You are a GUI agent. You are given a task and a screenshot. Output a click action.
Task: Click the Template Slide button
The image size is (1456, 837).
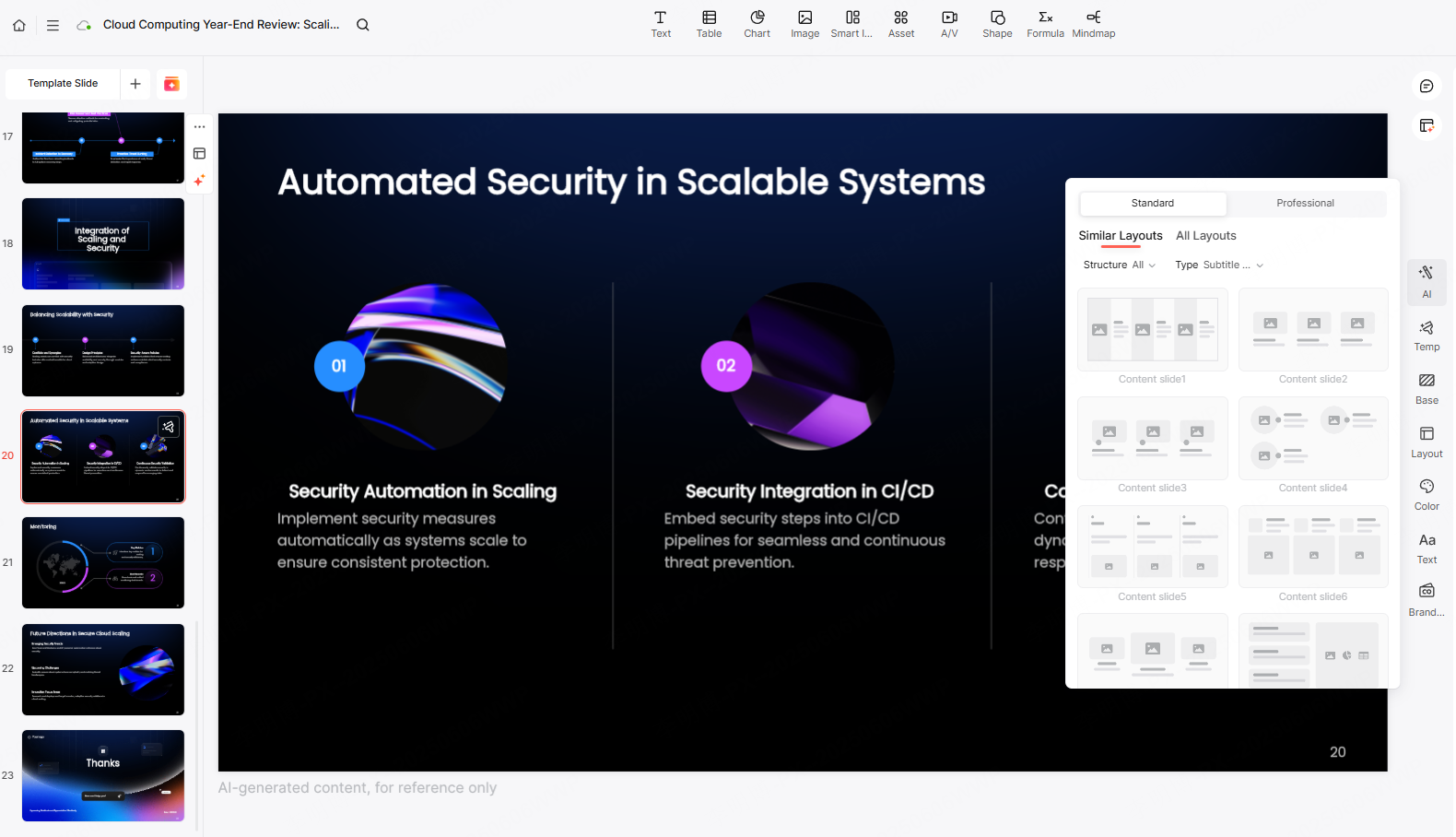pos(63,83)
